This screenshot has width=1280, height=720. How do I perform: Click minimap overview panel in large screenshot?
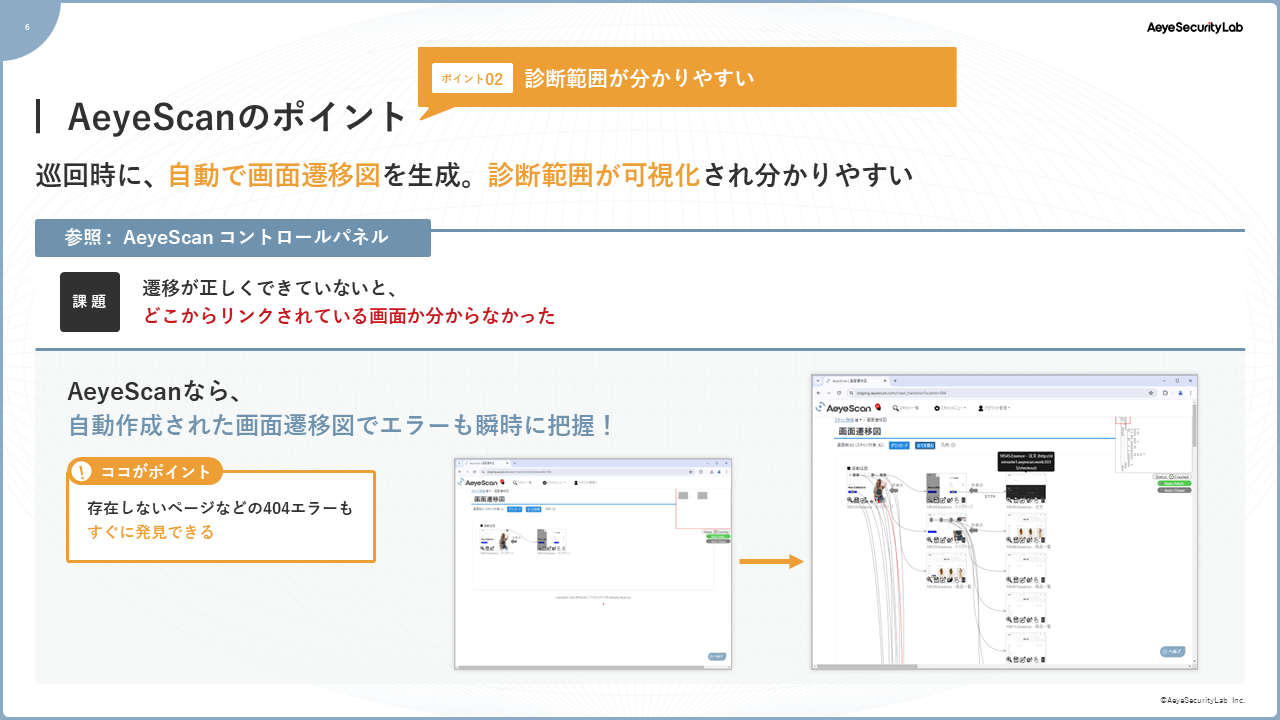(x=1154, y=444)
